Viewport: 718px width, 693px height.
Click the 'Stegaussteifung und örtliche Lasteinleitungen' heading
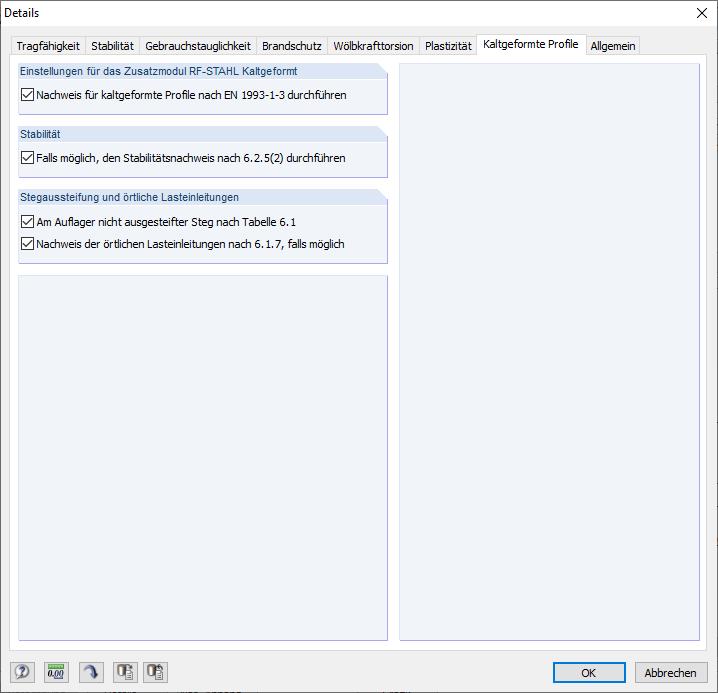coord(129,197)
